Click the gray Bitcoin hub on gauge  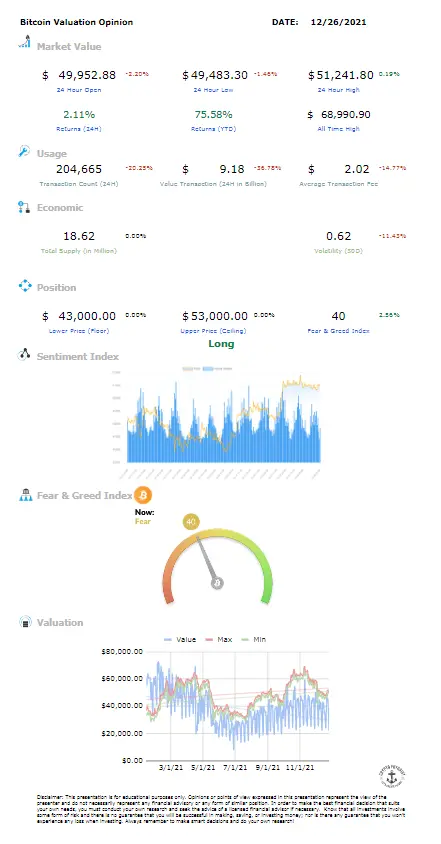coord(218,583)
